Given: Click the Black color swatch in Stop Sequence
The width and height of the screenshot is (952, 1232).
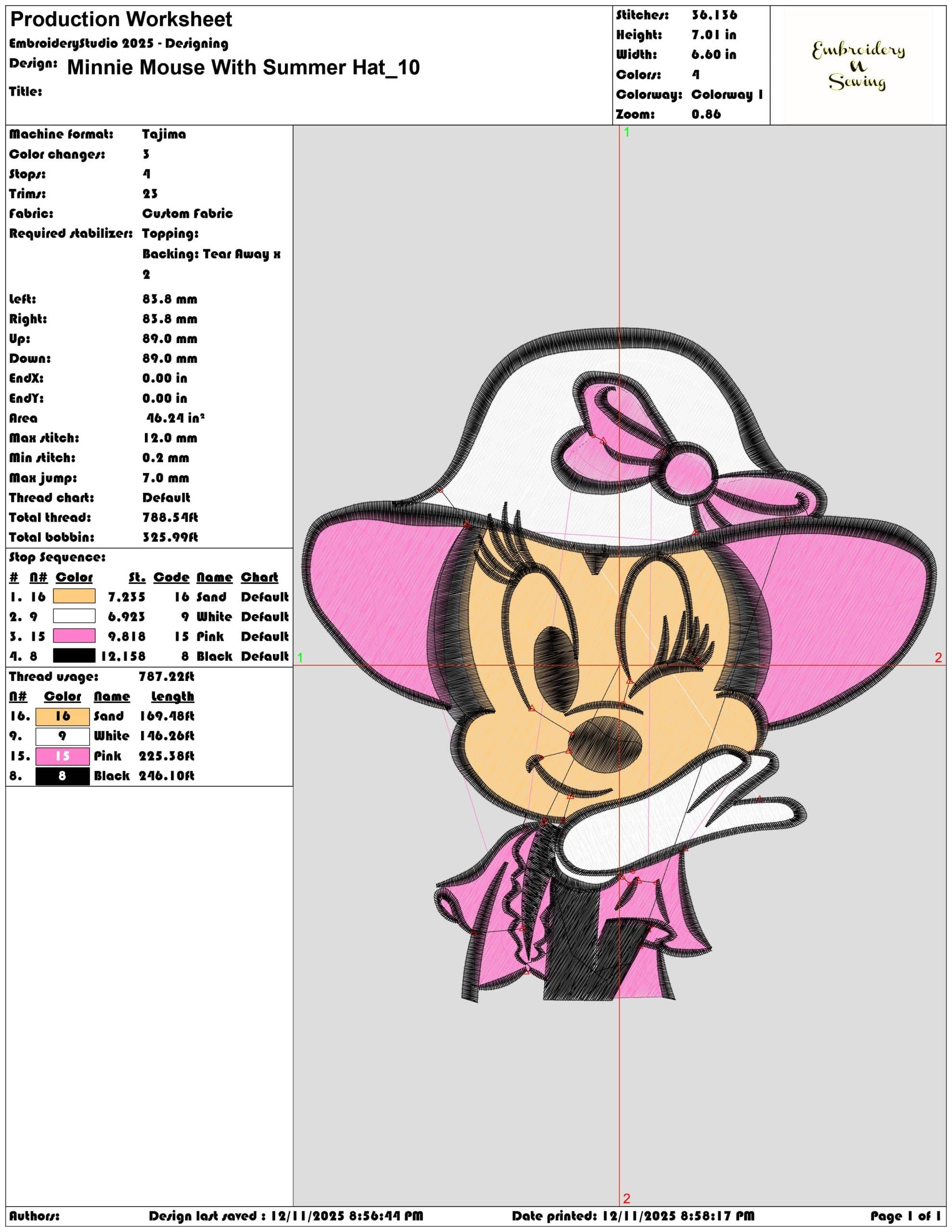Looking at the screenshot, I should (74, 655).
